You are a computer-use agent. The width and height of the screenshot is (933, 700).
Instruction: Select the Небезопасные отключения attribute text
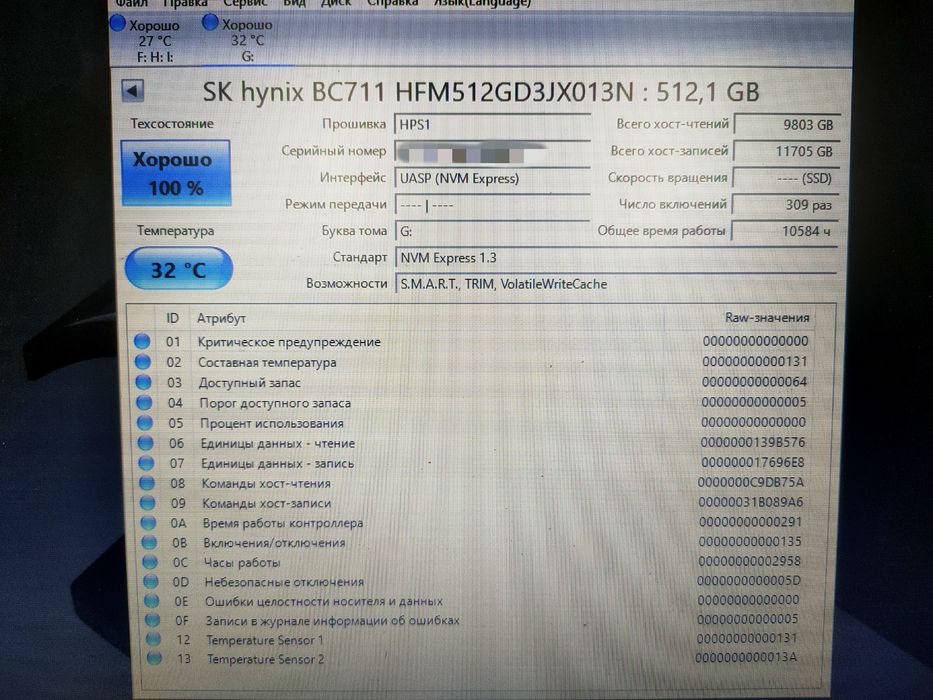pos(284,582)
